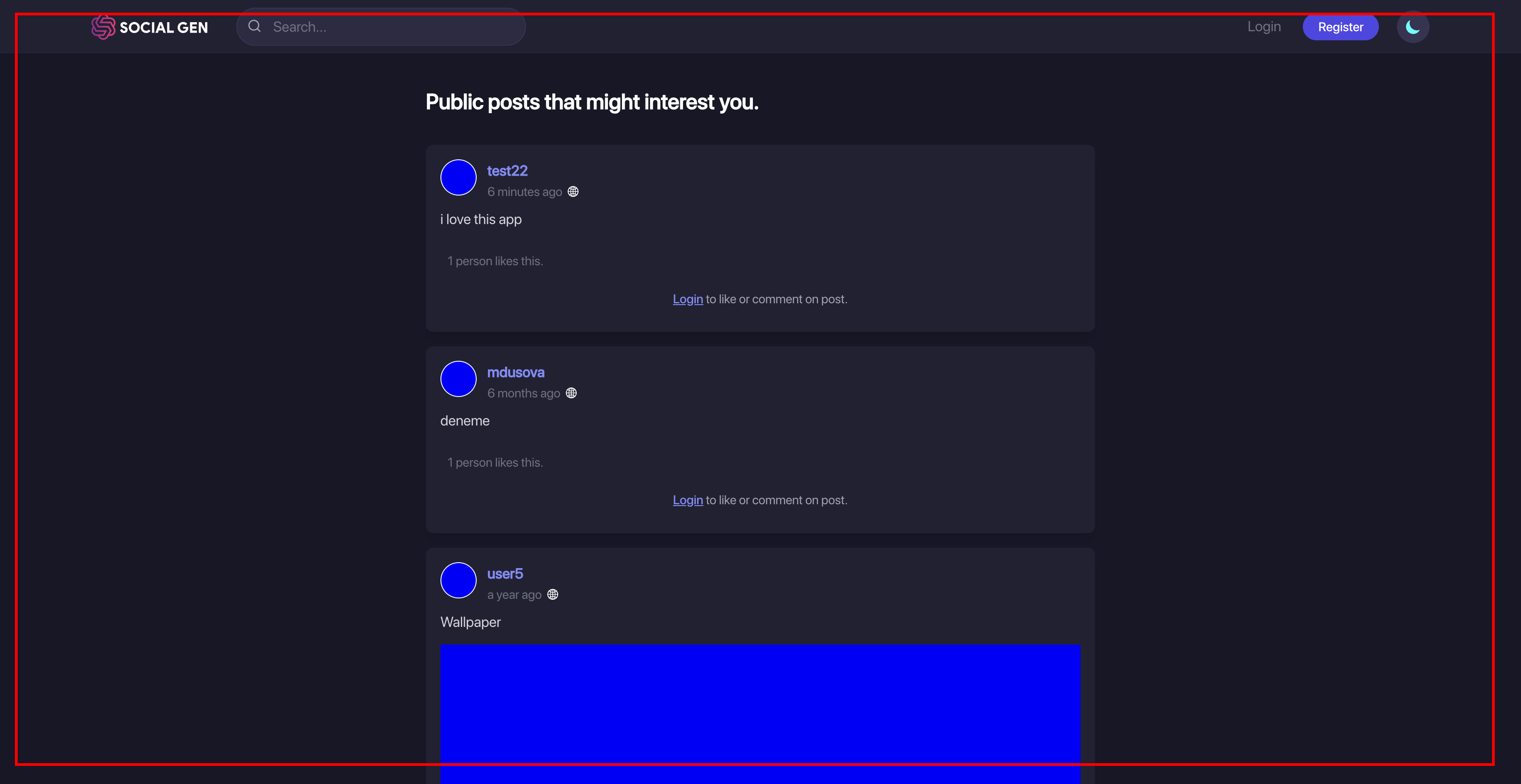Click globe icon on mdusova's post

(571, 393)
